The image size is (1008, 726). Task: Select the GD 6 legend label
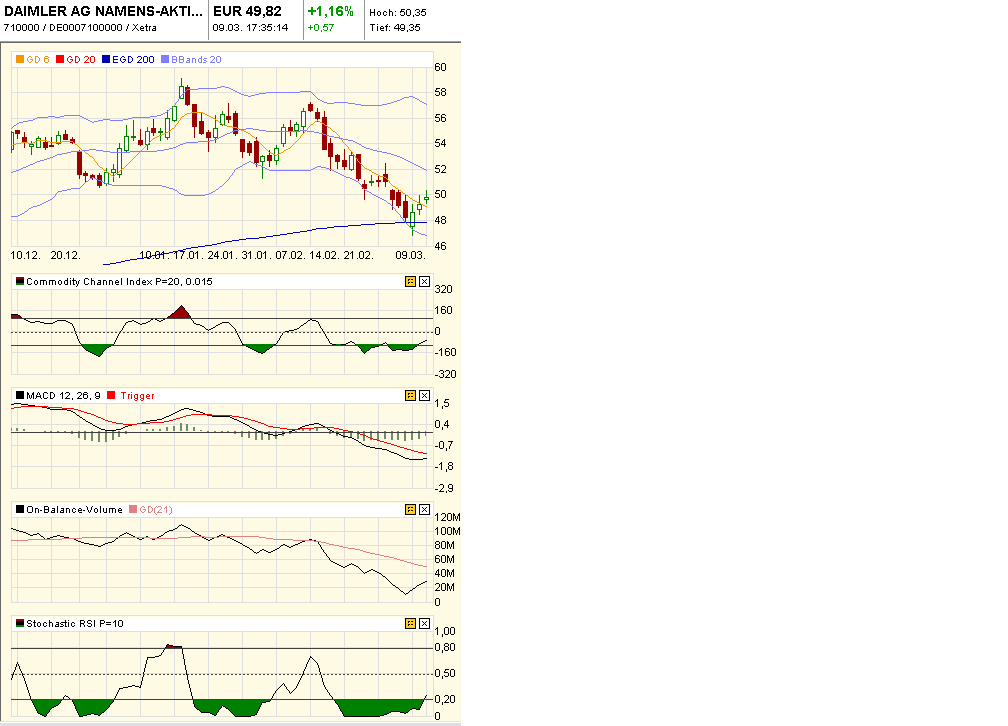tap(38, 59)
